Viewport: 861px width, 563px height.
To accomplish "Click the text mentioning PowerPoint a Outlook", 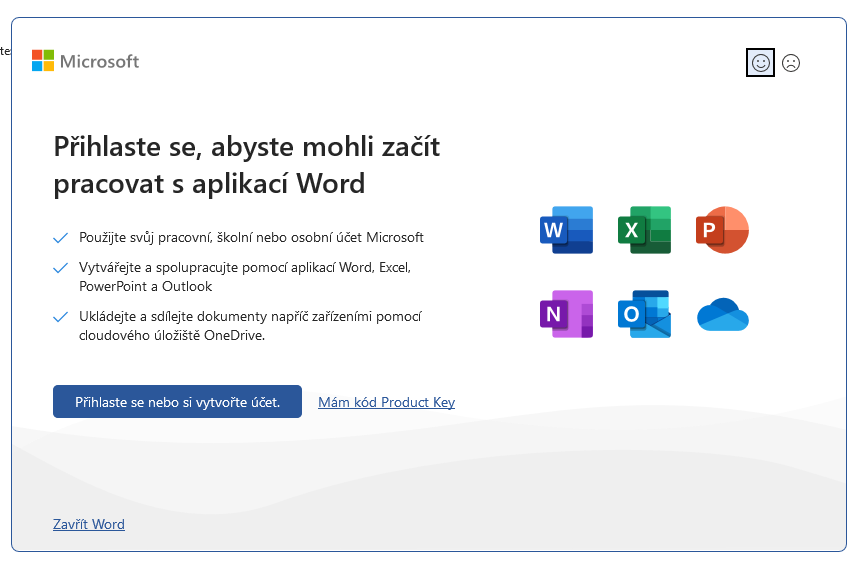I will pyautogui.click(x=146, y=286).
